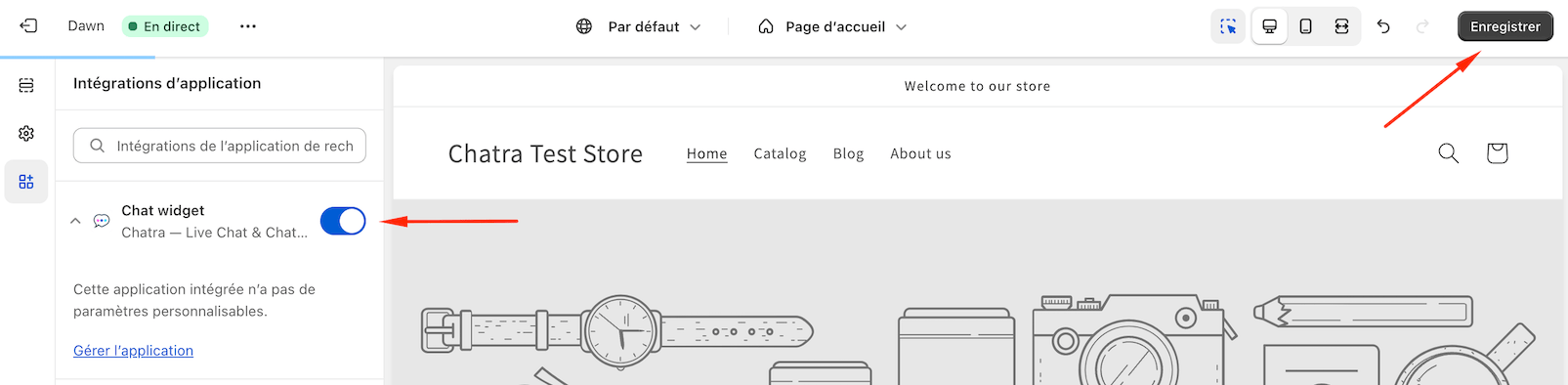Image resolution: width=1568 pixels, height=385 pixels.
Task: Follow the Gérer l'application link
Action: pyautogui.click(x=133, y=350)
